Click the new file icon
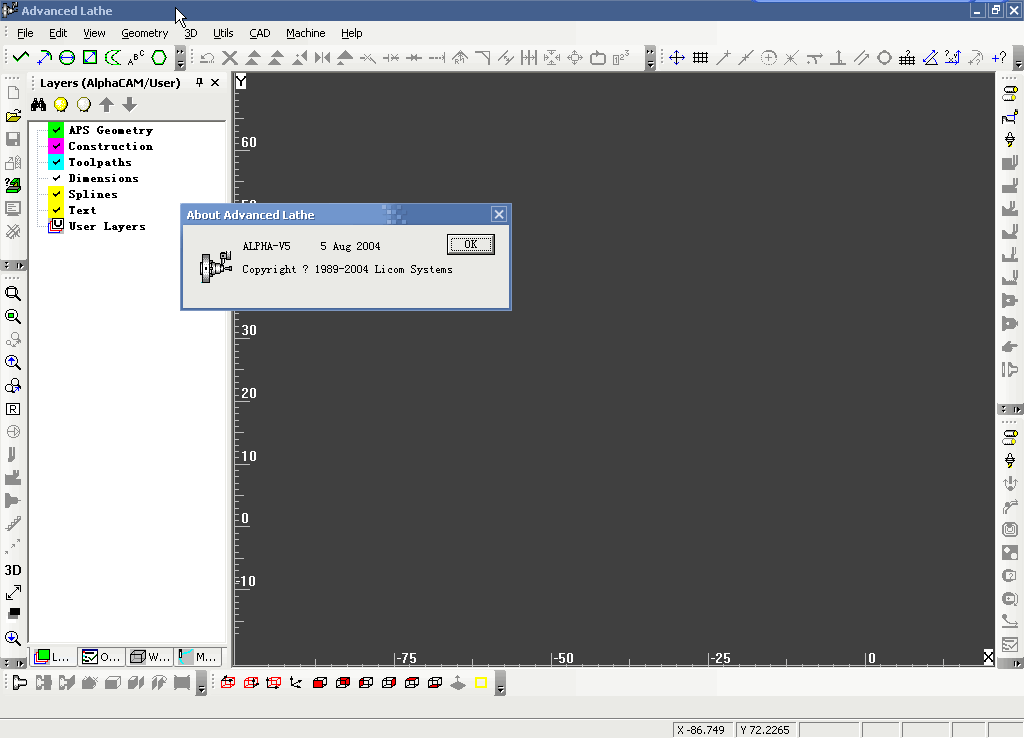 (x=13, y=93)
